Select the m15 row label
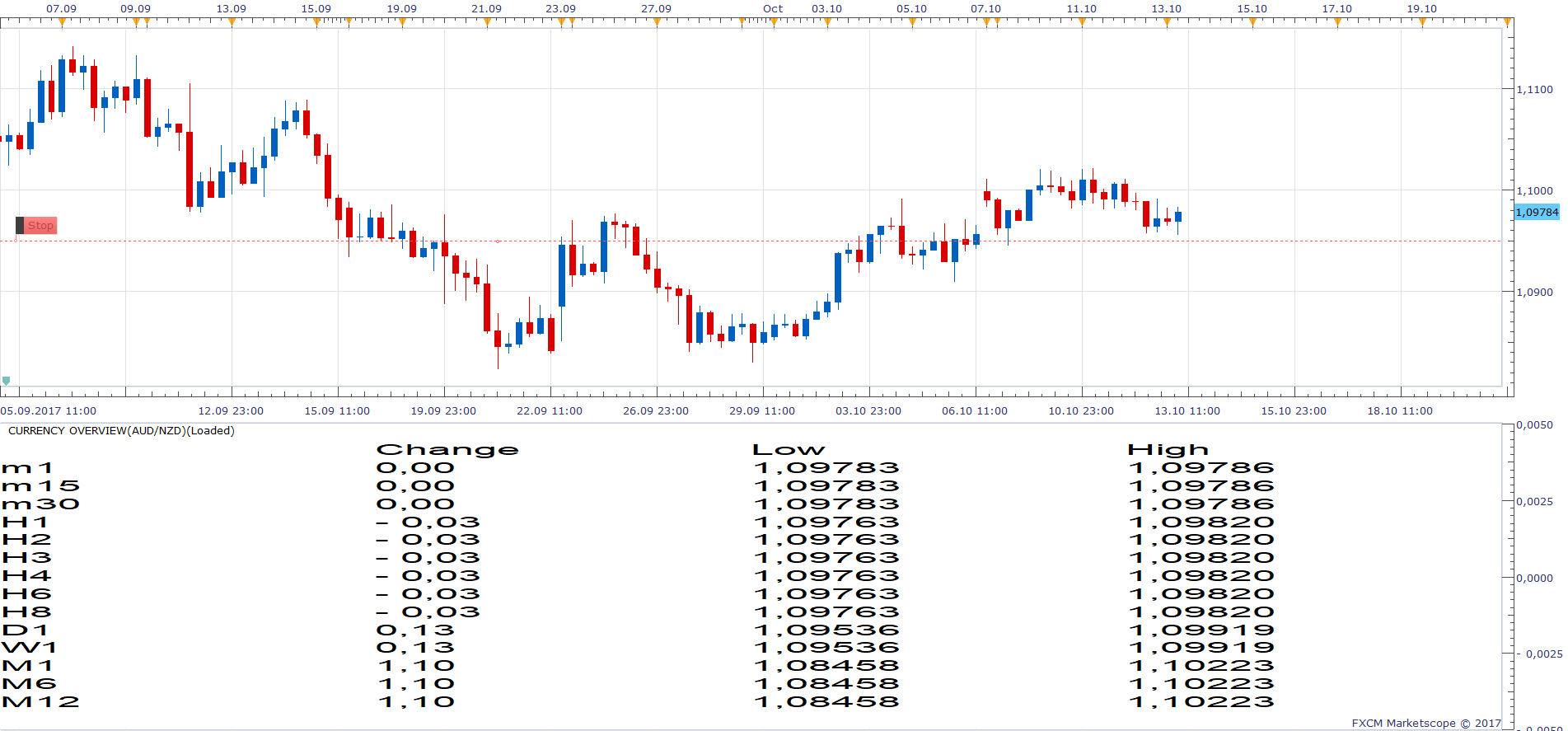1568x731 pixels. 41,486
